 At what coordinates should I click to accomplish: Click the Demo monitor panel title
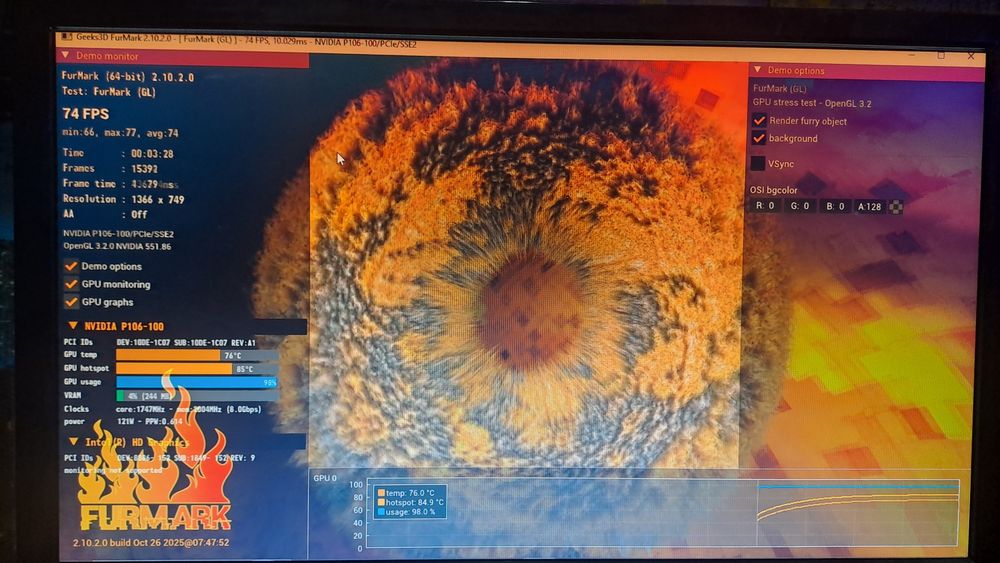(x=107, y=56)
